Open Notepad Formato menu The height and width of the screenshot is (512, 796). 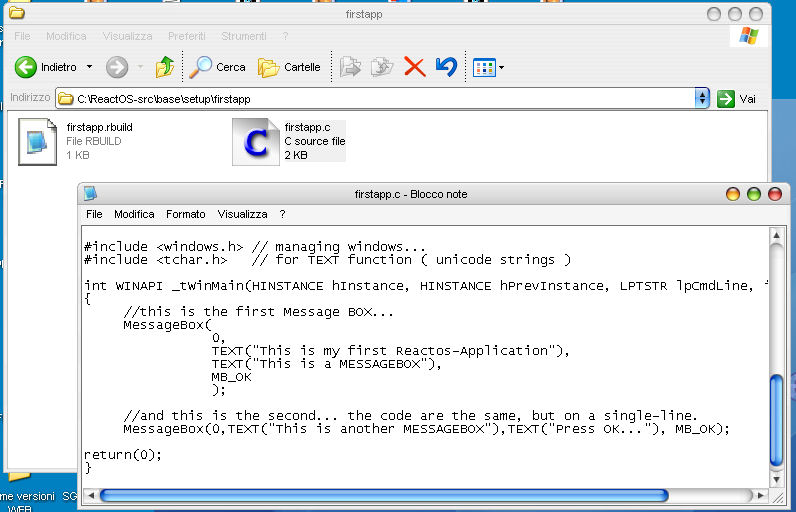(185, 214)
